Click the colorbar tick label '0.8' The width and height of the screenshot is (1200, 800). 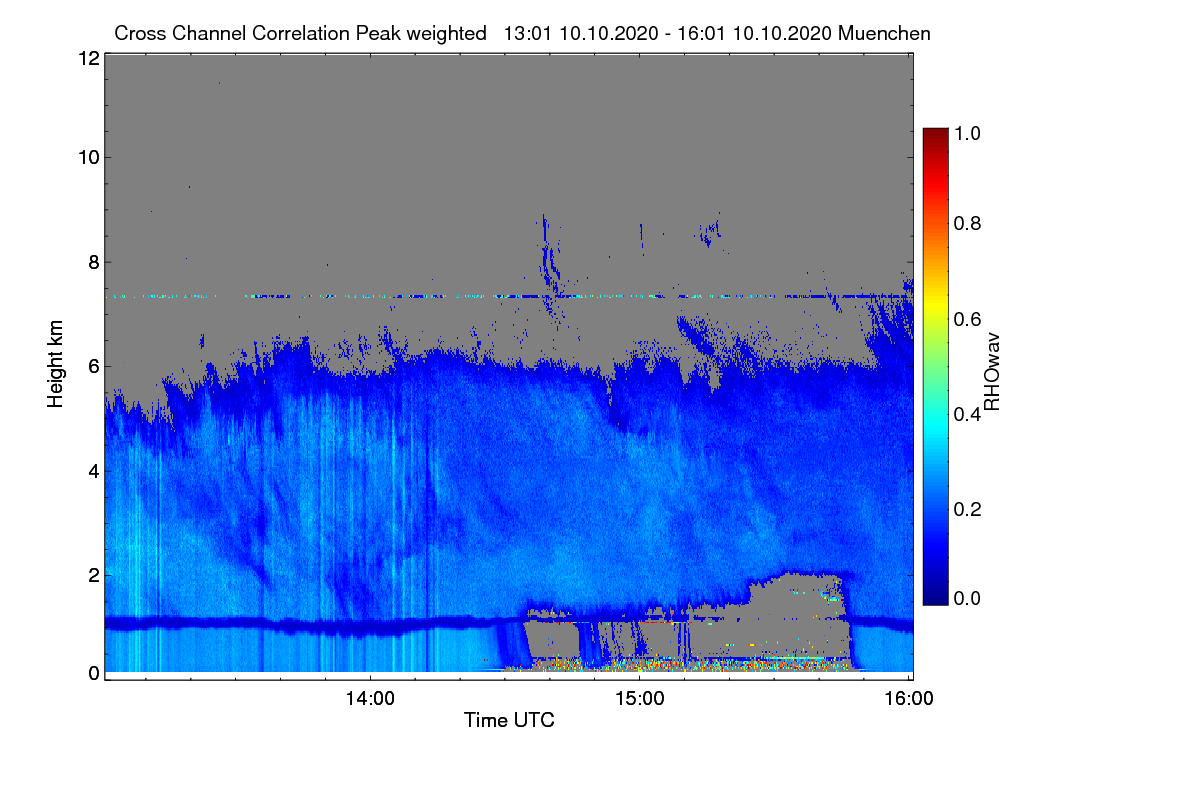tap(966, 224)
